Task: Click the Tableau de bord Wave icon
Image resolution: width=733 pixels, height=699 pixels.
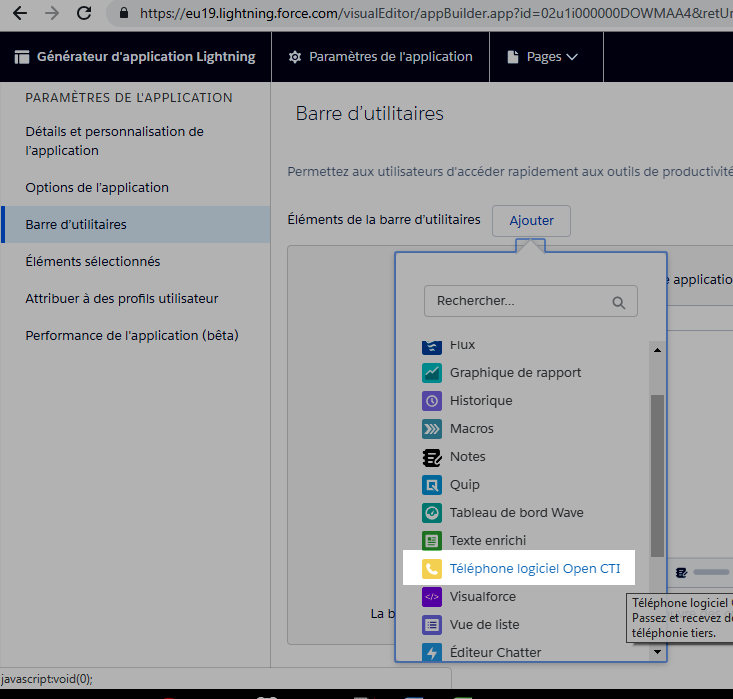Action: 431,513
